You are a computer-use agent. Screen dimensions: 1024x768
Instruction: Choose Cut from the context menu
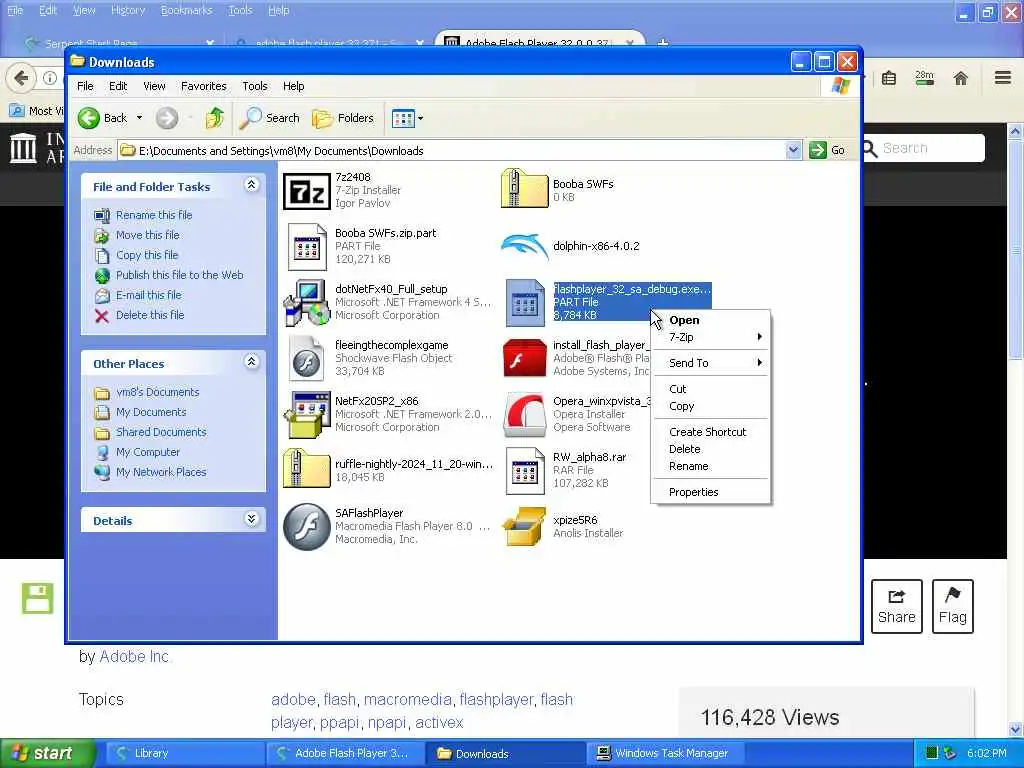coord(711,389)
